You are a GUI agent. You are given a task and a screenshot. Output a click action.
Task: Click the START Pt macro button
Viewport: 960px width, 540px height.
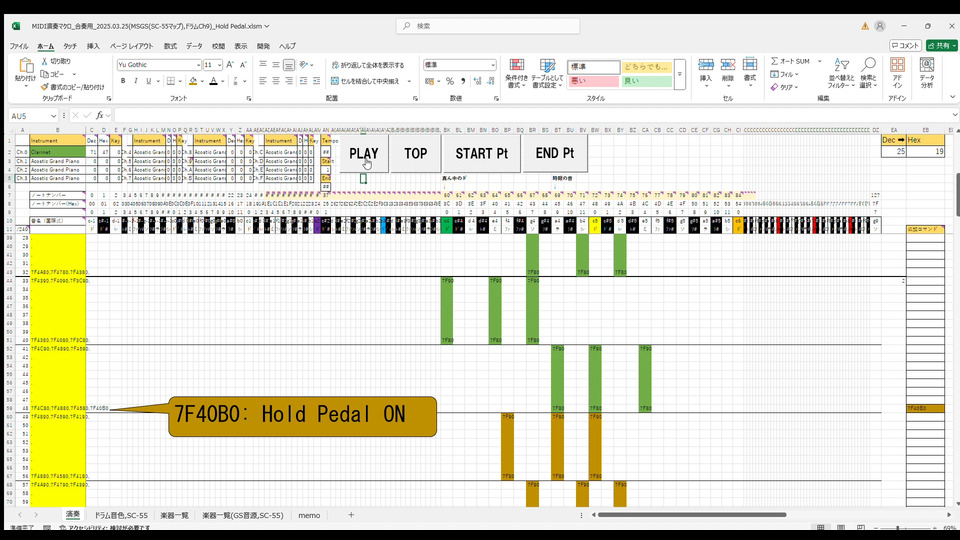tap(482, 154)
